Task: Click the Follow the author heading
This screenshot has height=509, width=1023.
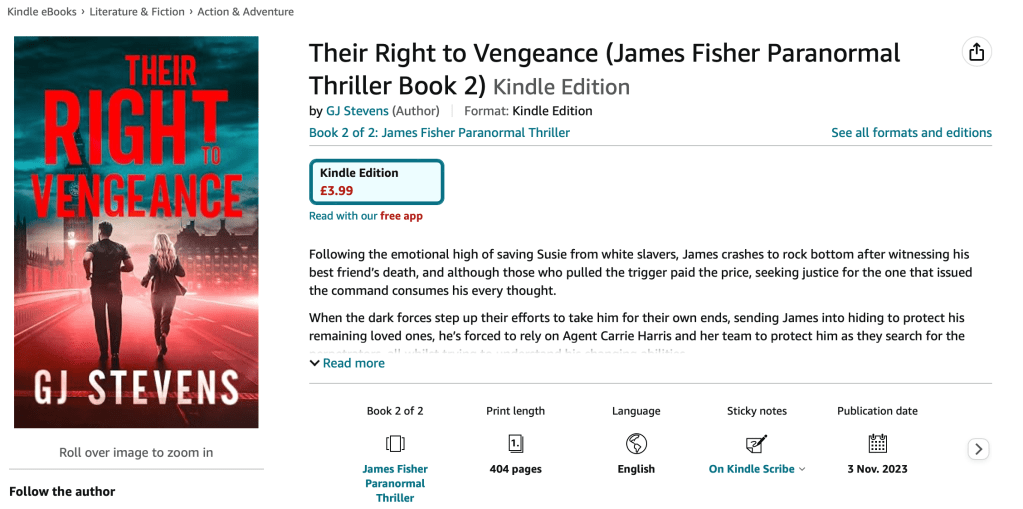Action: tap(62, 491)
